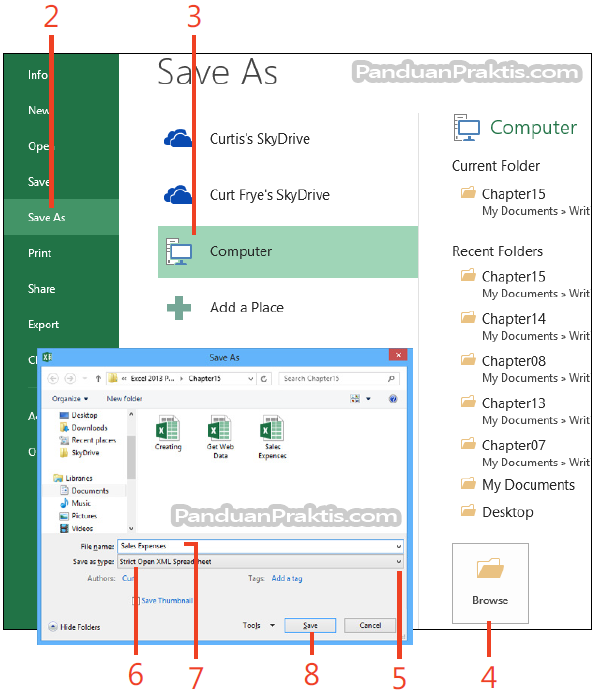
Task: Select Libraries in the navigation pane
Action: (x=73, y=478)
